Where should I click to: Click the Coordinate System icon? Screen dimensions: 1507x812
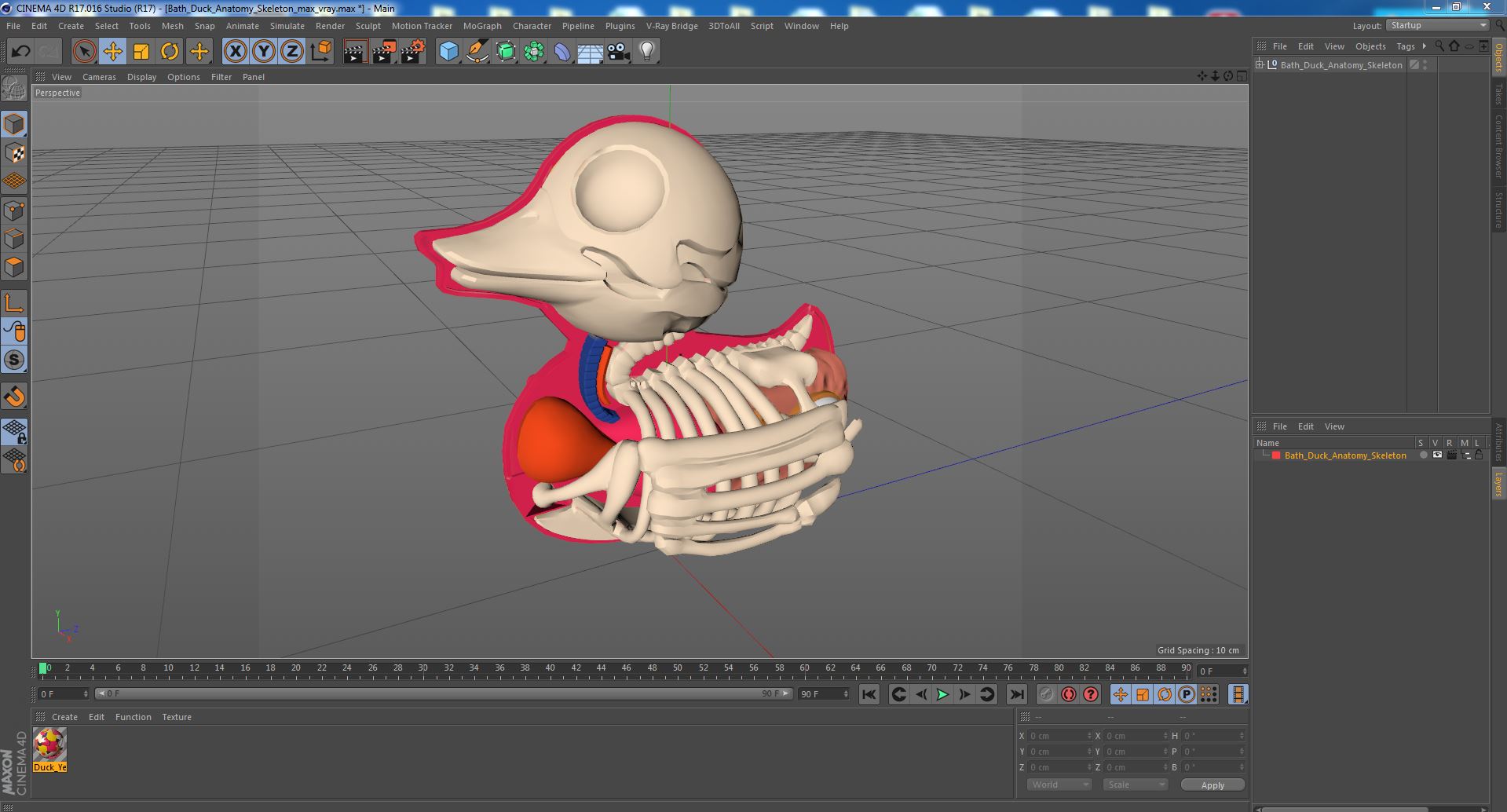pos(321,52)
